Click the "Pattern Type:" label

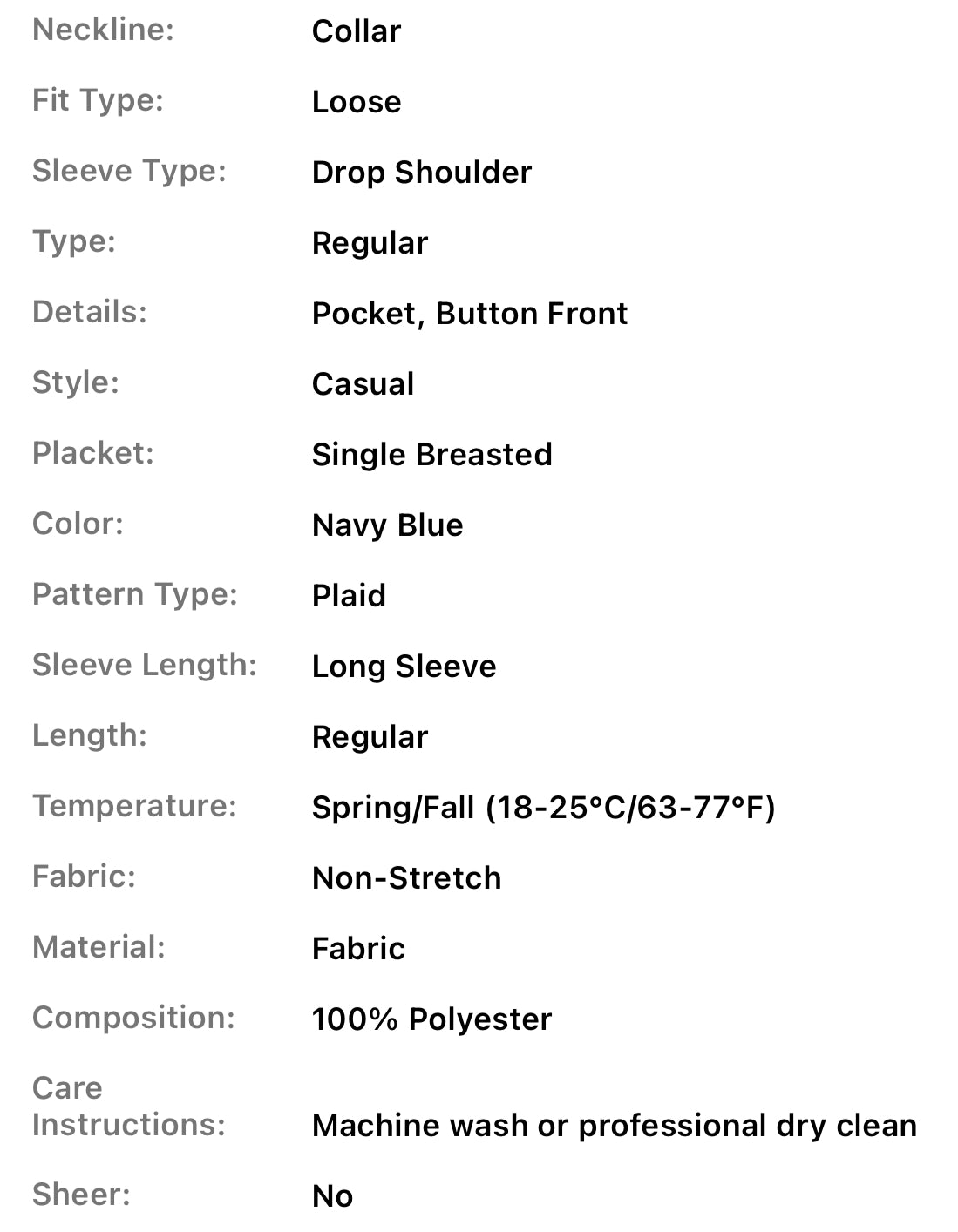click(134, 594)
